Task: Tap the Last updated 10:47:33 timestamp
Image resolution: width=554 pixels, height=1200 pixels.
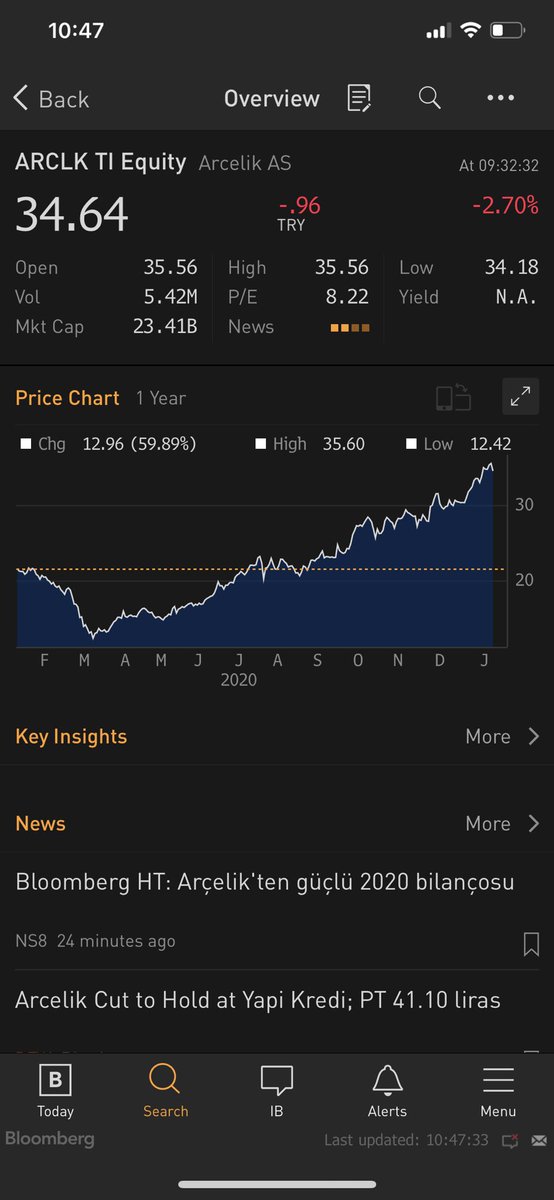Action: click(x=406, y=1140)
